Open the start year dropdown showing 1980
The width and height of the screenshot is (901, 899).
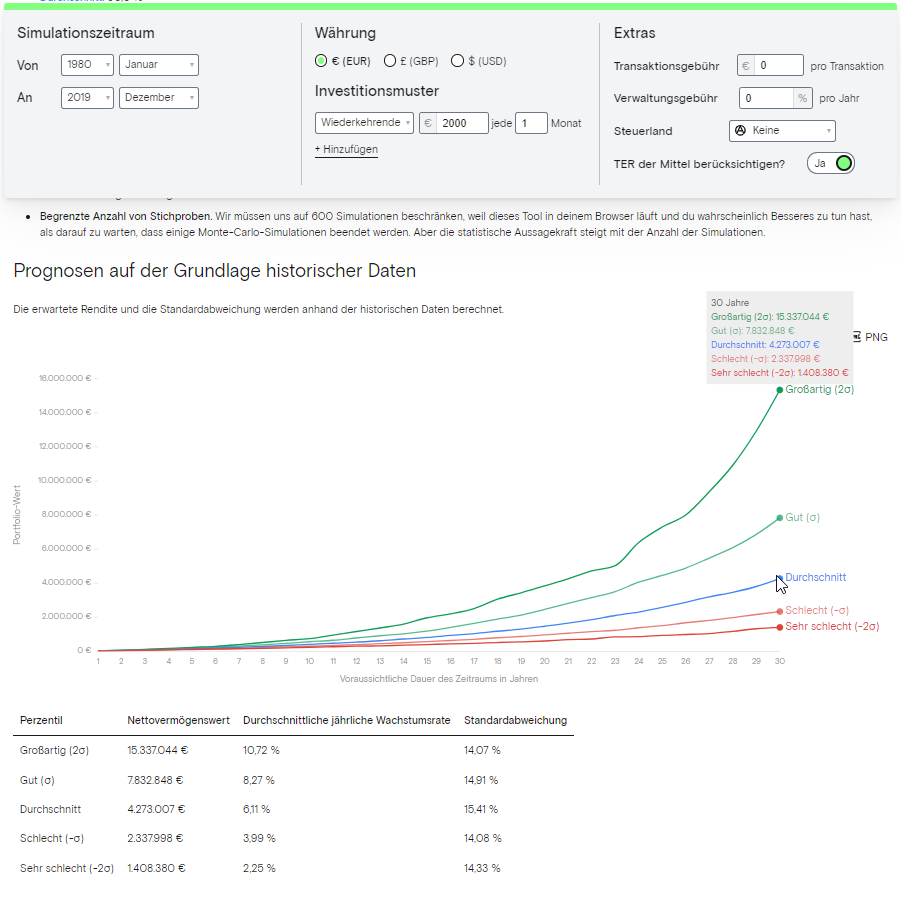click(x=87, y=65)
